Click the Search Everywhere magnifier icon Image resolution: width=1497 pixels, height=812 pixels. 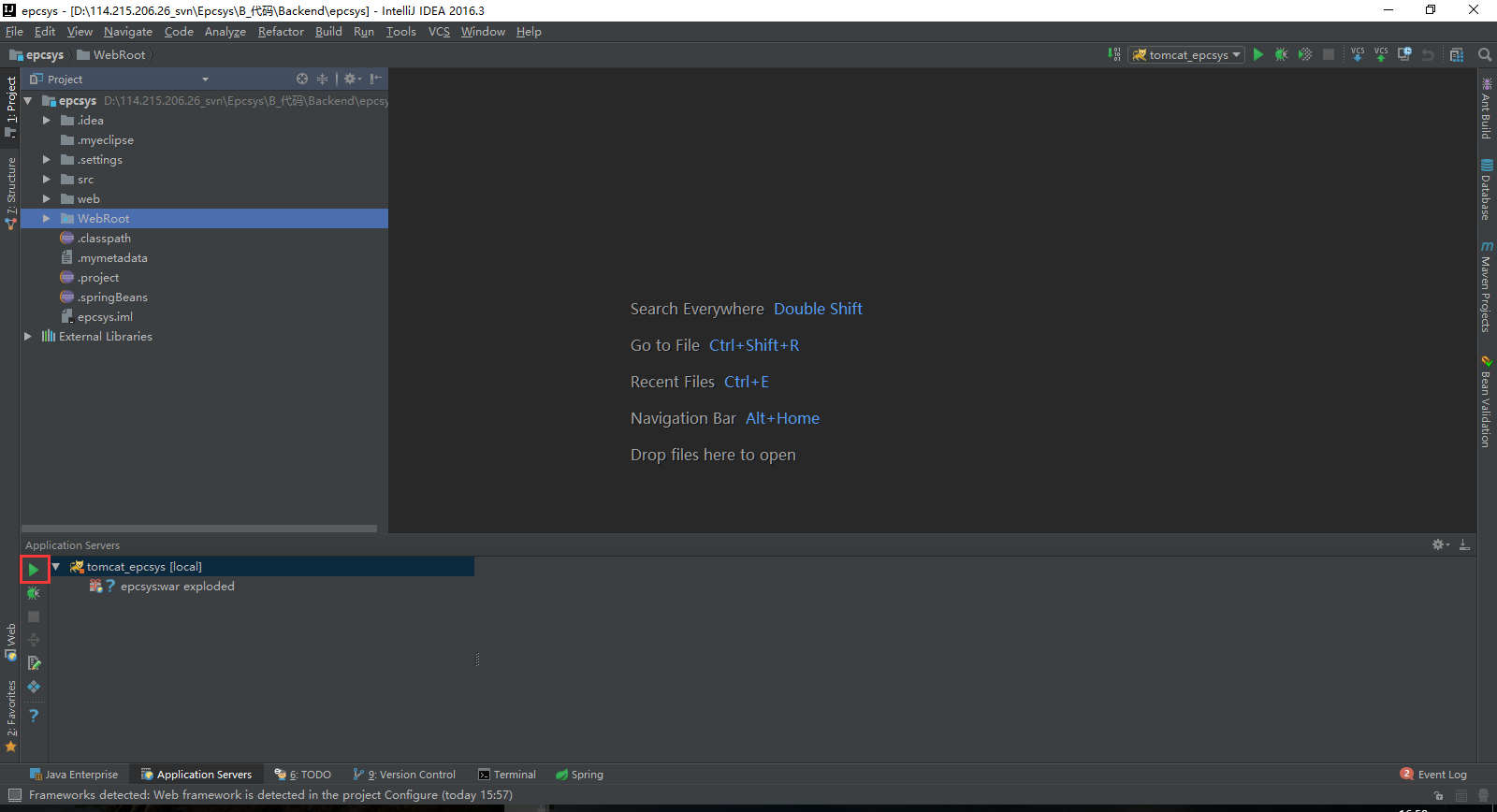tap(1484, 55)
